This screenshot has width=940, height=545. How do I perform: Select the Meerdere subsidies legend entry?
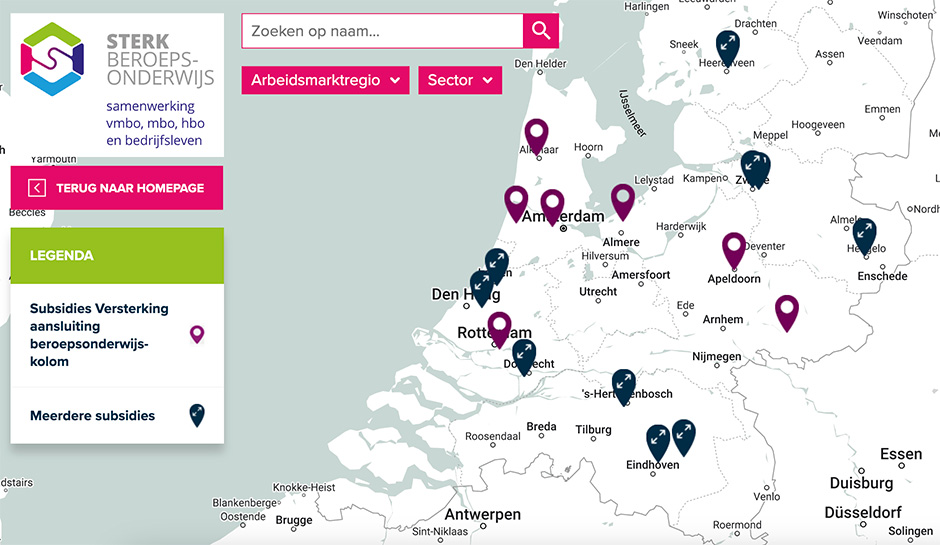pyautogui.click(x=93, y=415)
